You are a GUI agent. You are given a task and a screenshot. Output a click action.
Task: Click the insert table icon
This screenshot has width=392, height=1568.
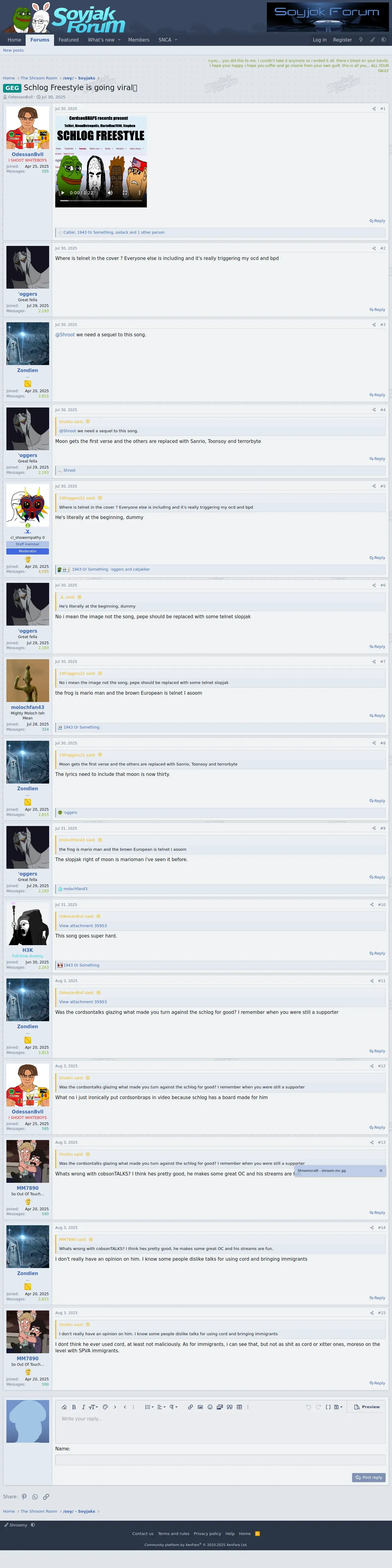[239, 1407]
